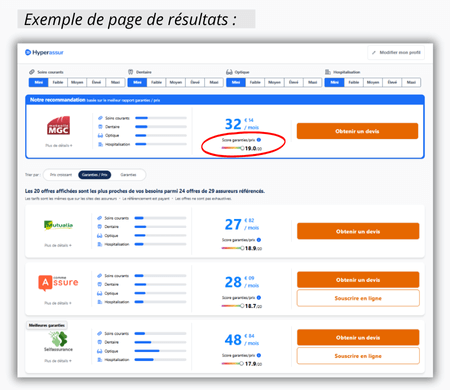Image resolution: width=450 pixels, height=390 pixels.
Task: Set Soins courants level to Maxi
Action: (x=115, y=82)
